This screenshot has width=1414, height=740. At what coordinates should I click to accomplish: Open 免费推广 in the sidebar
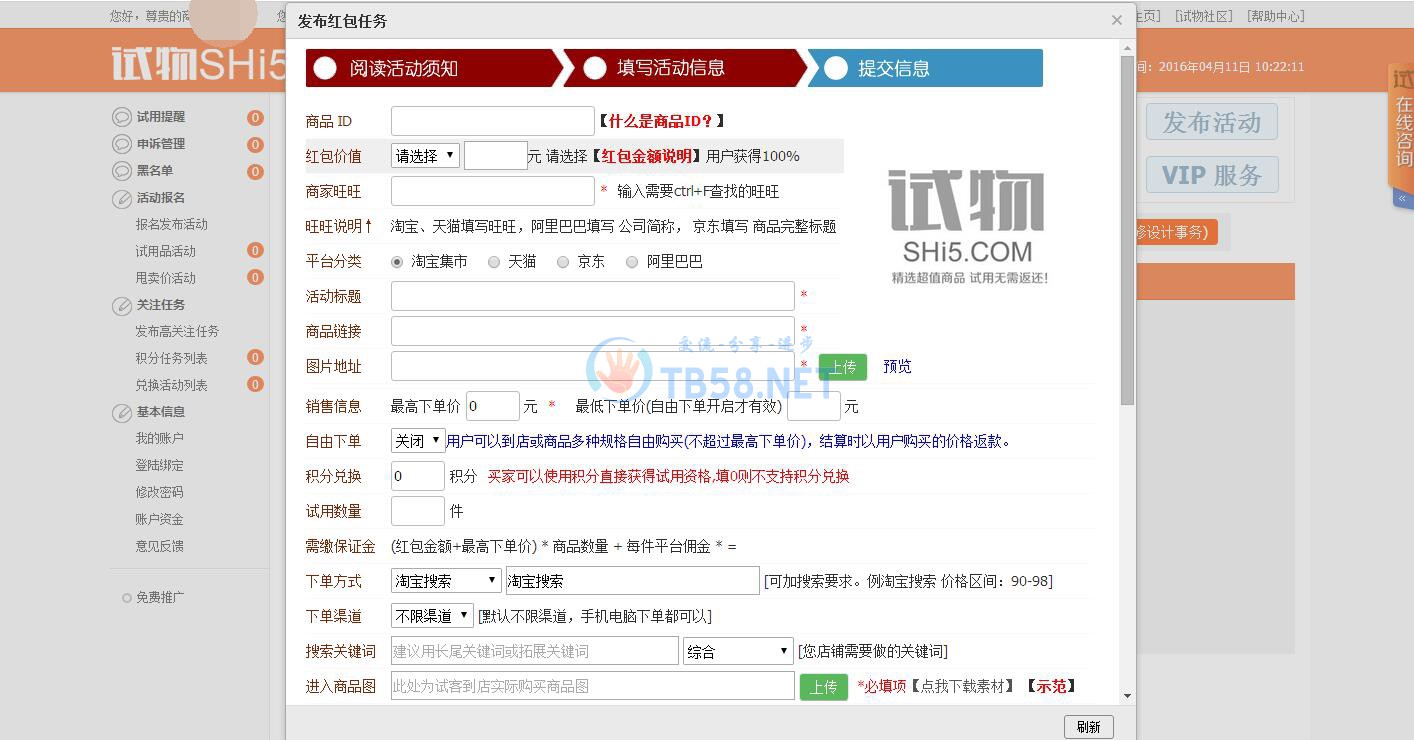160,598
